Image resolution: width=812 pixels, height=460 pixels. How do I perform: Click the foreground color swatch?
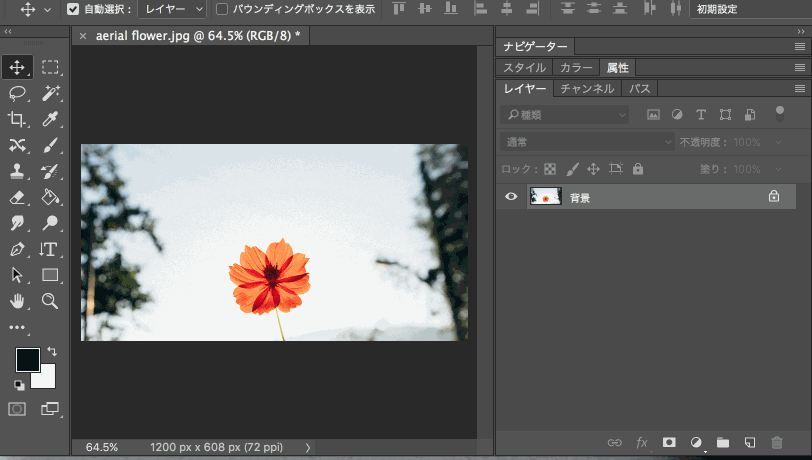[x=27, y=359]
